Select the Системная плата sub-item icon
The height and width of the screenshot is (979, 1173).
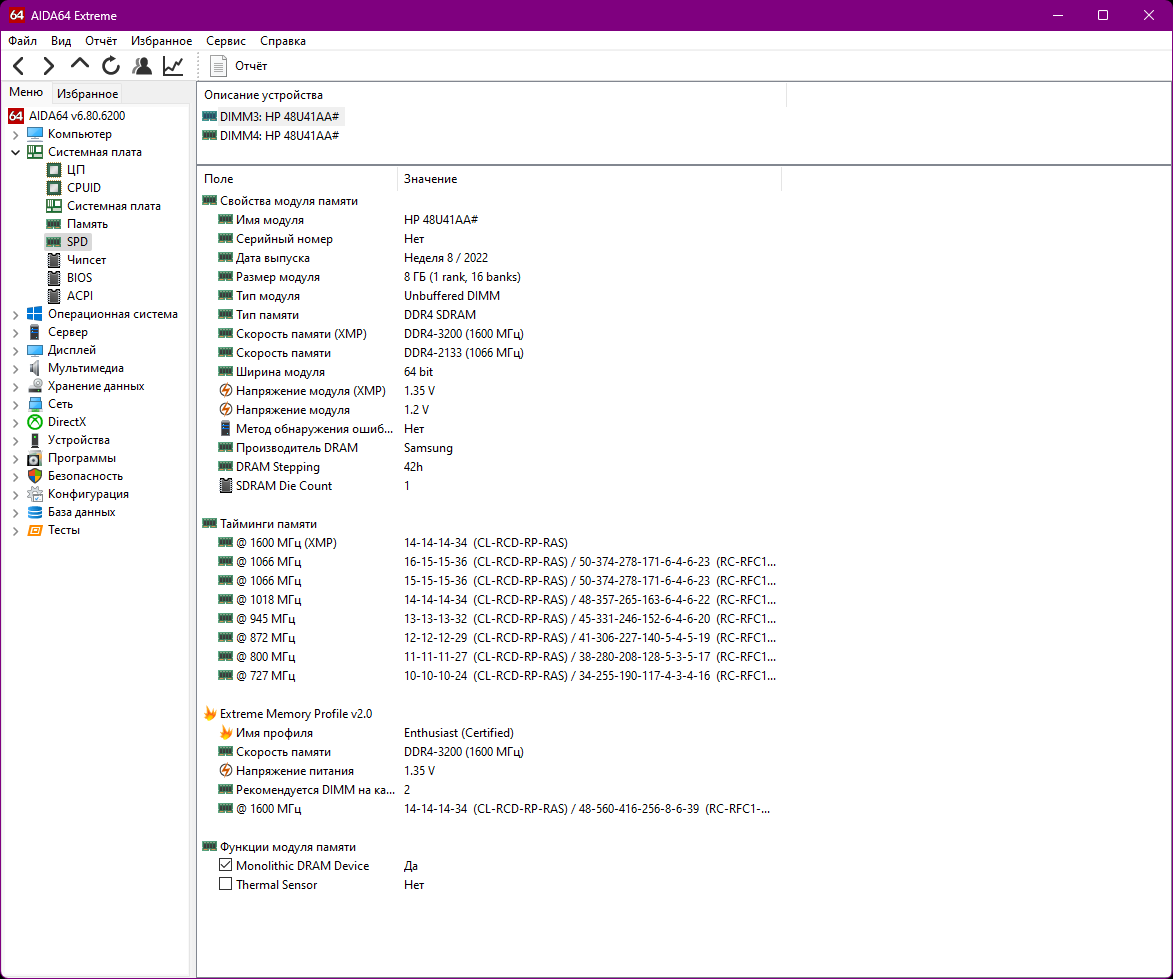click(x=54, y=206)
